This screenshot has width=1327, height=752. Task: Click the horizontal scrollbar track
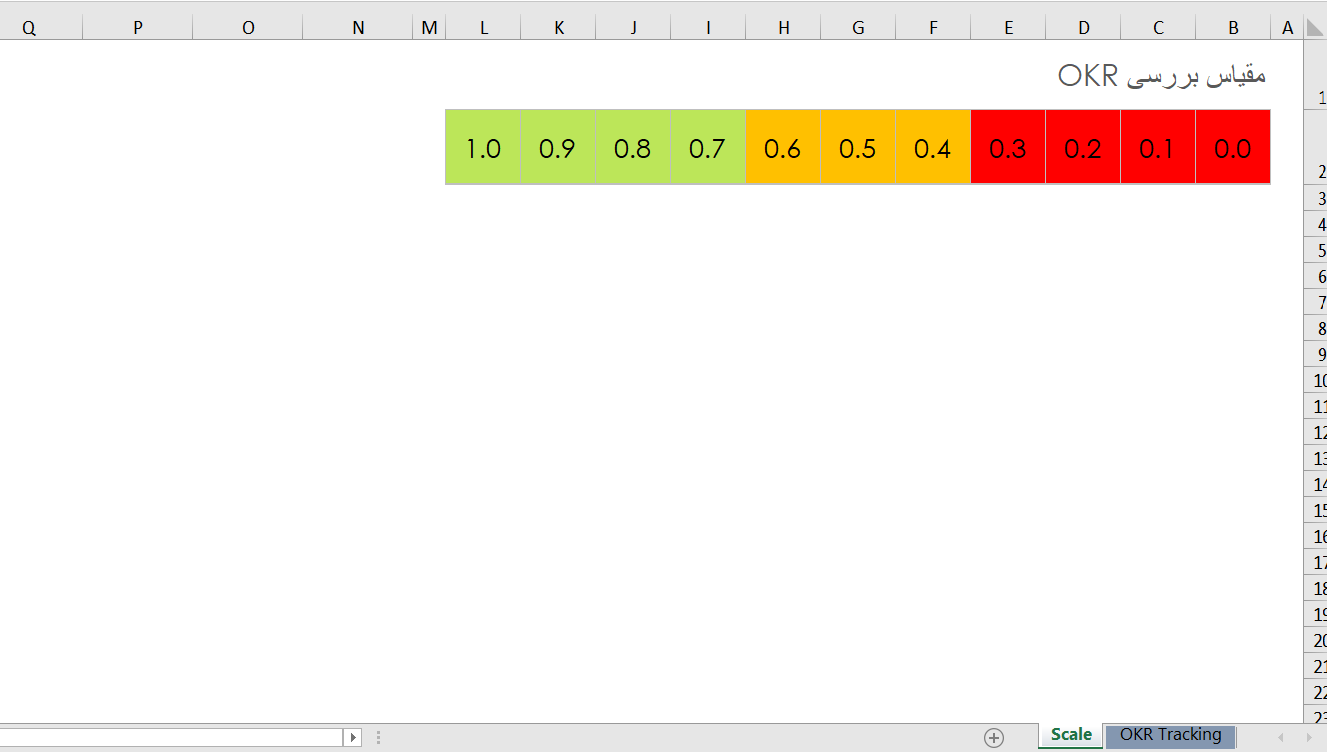[170, 737]
